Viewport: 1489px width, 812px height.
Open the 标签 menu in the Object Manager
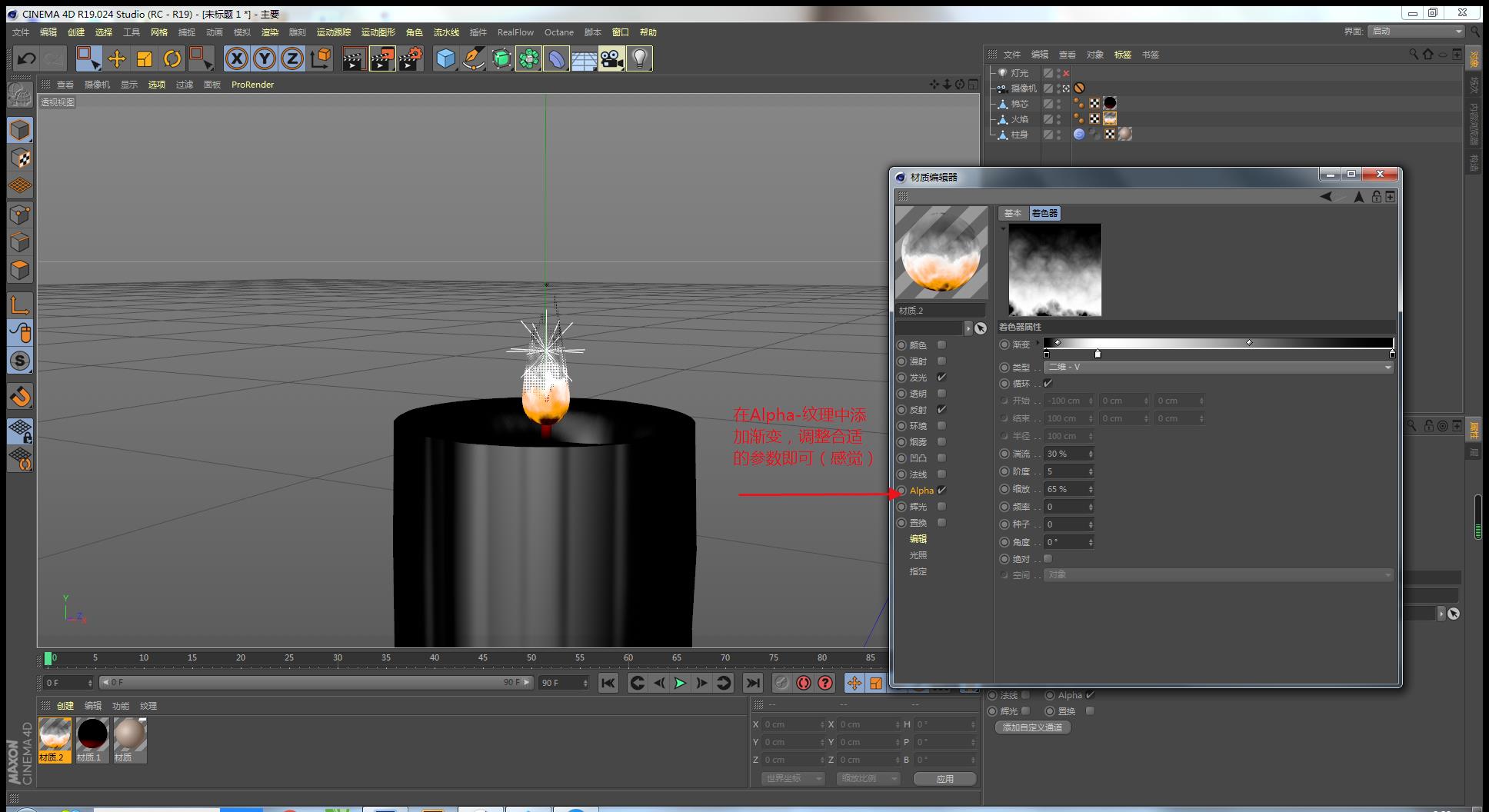(1123, 55)
